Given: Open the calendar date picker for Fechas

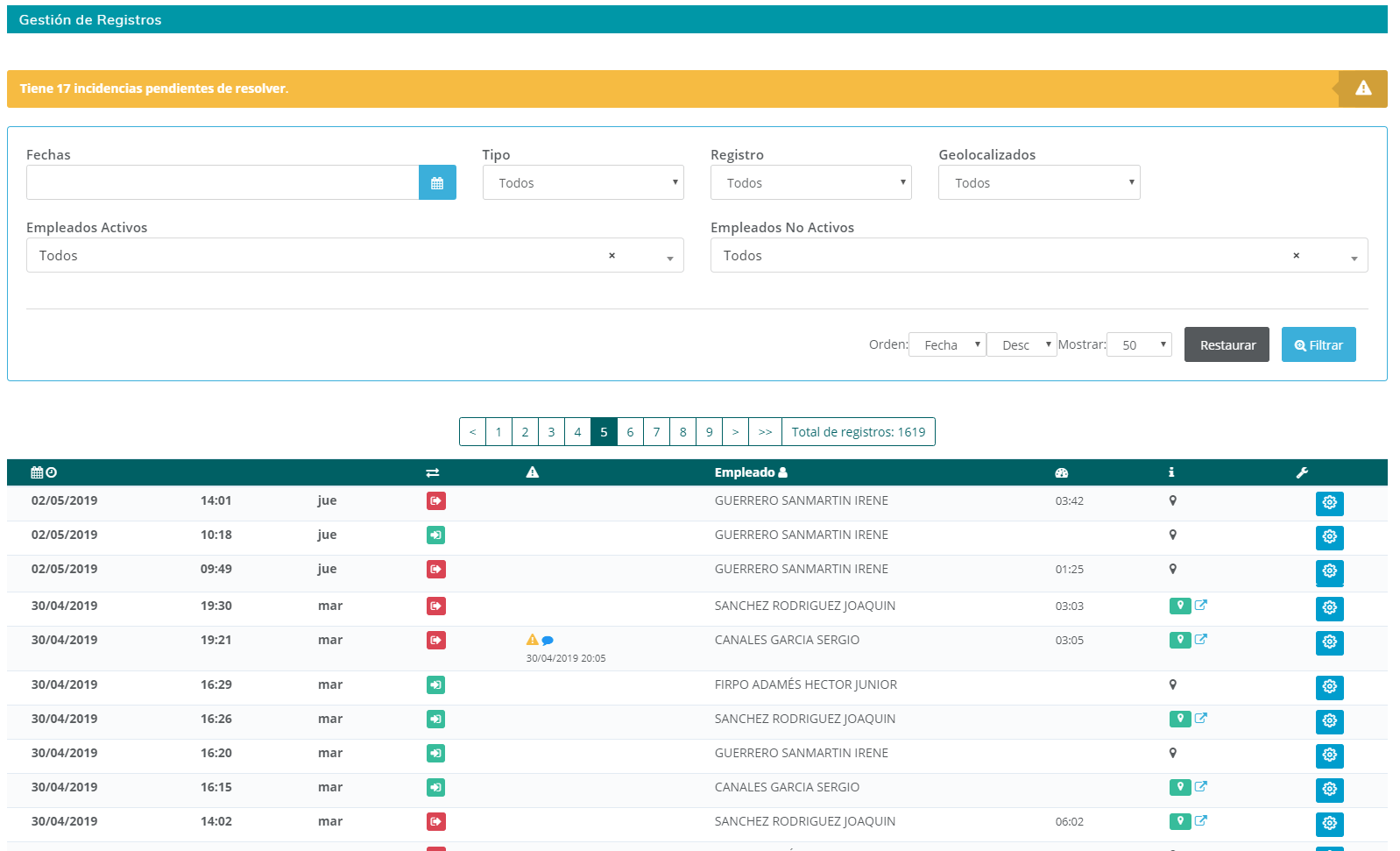Looking at the screenshot, I should pyautogui.click(x=437, y=182).
